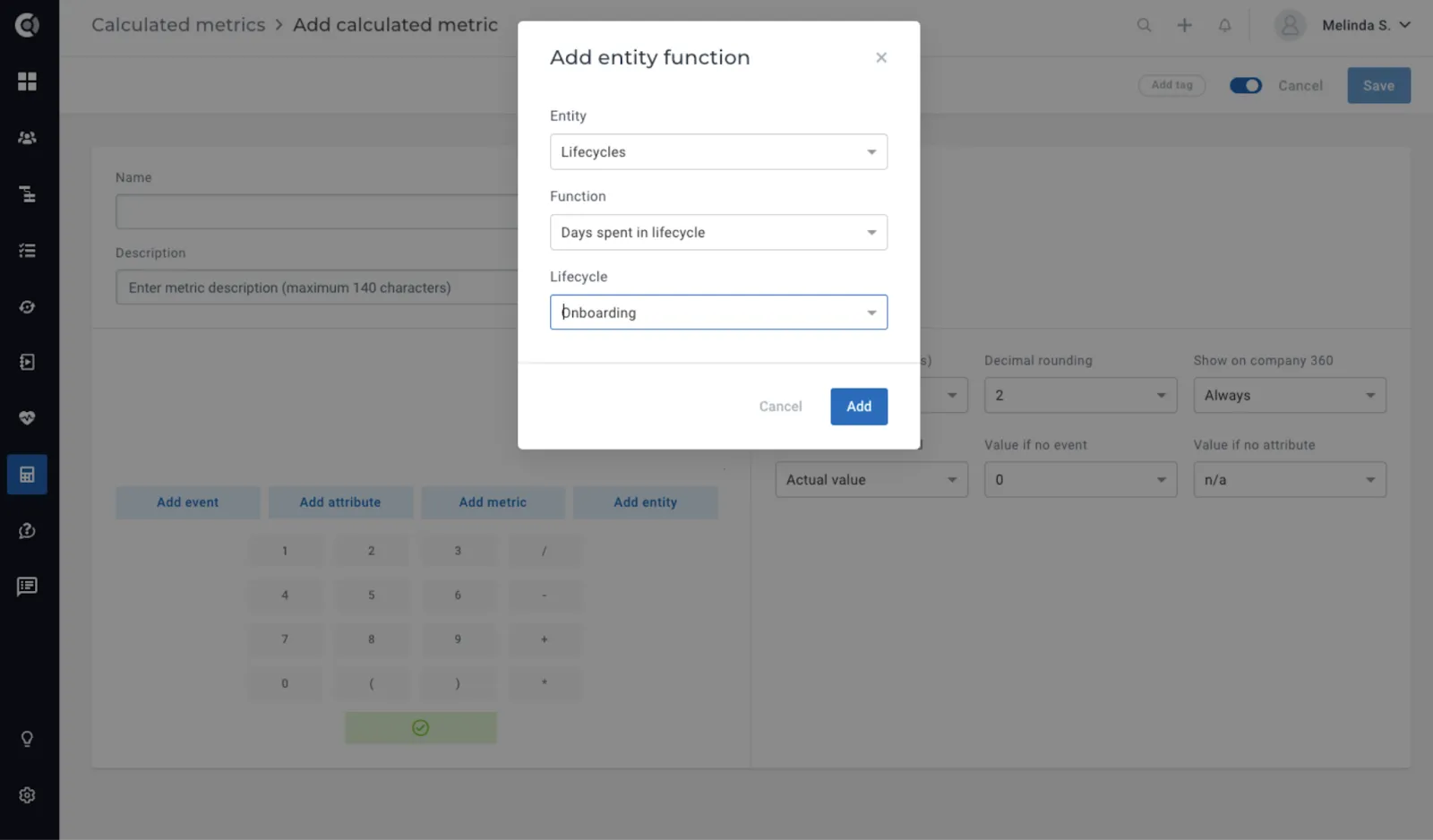Click the search magnifier icon in header
The image size is (1433, 840).
pyautogui.click(x=1144, y=25)
